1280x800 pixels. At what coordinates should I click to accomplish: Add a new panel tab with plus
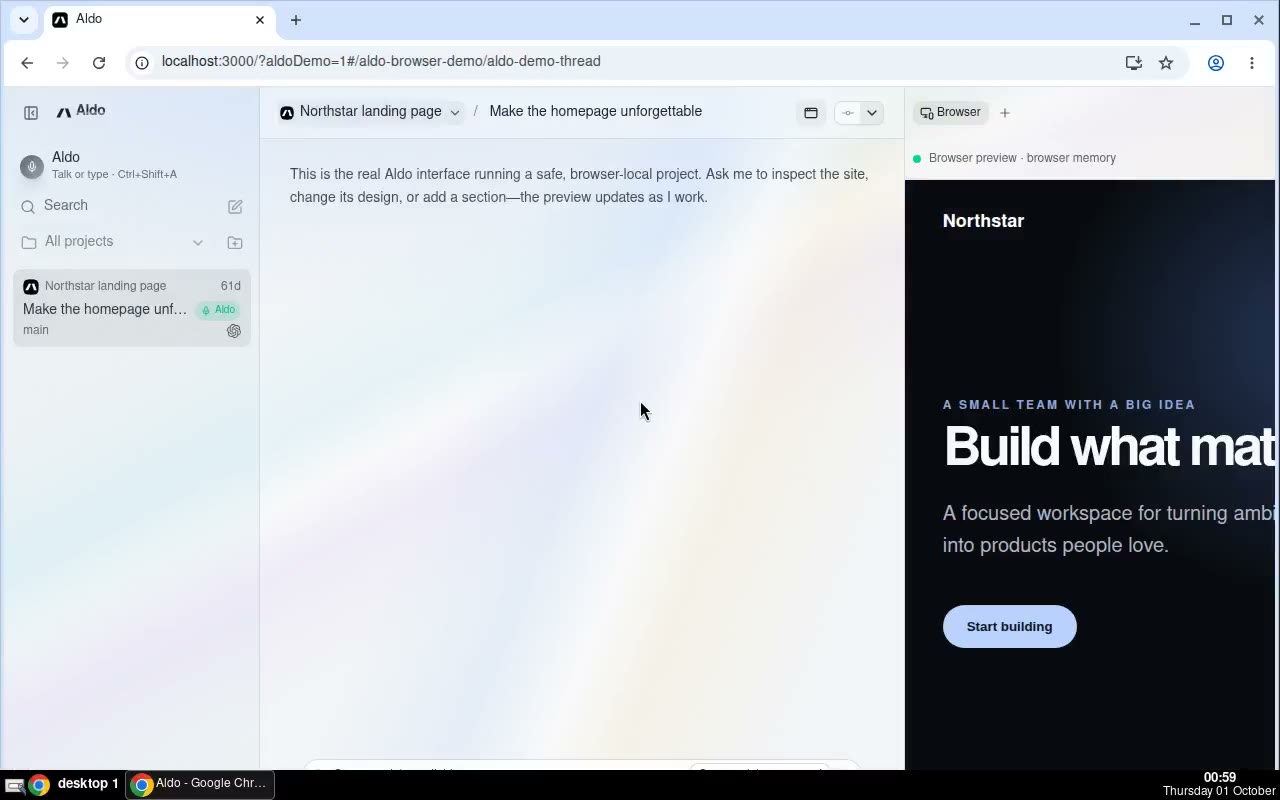pos(1005,113)
